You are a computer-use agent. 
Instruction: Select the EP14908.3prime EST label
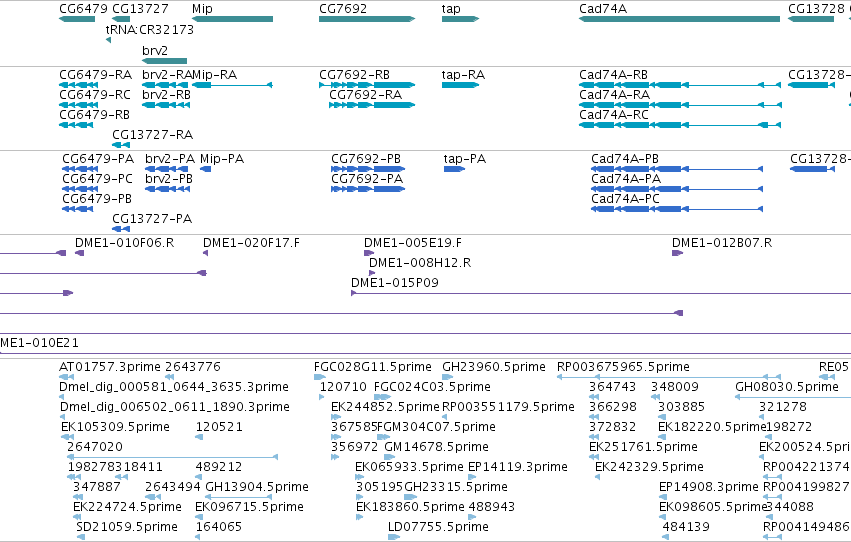point(708,487)
